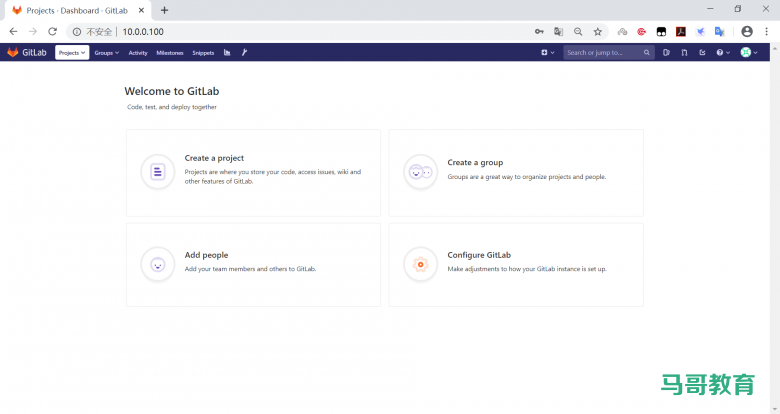Open the Admin area wrench icon
780x414 pixels.
click(x=244, y=52)
